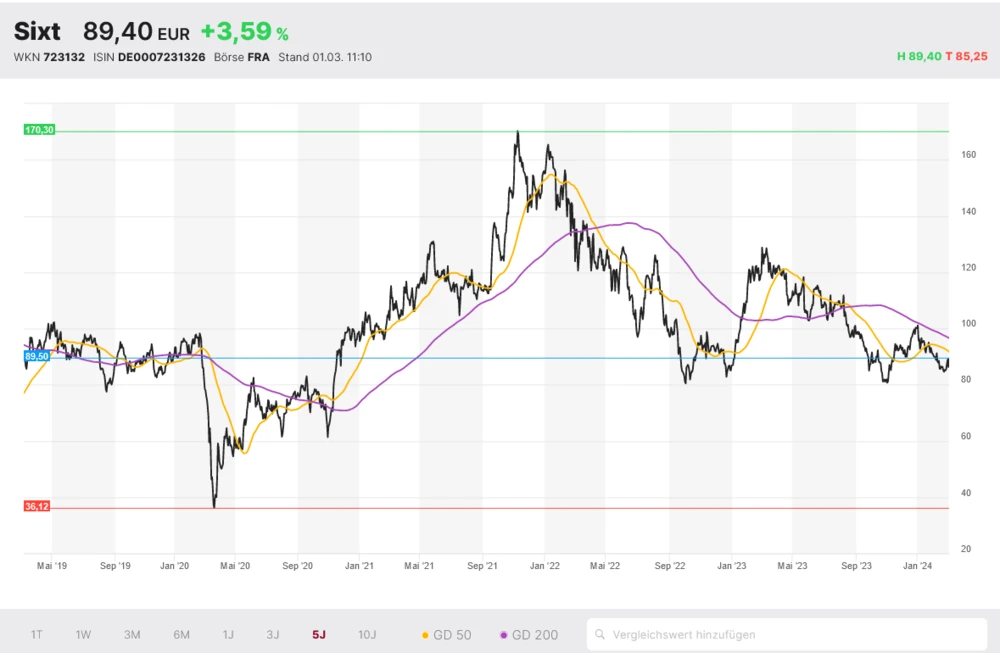Reselect the active 5J timeframe
Viewport: 1000px width, 653px height.
tap(318, 634)
